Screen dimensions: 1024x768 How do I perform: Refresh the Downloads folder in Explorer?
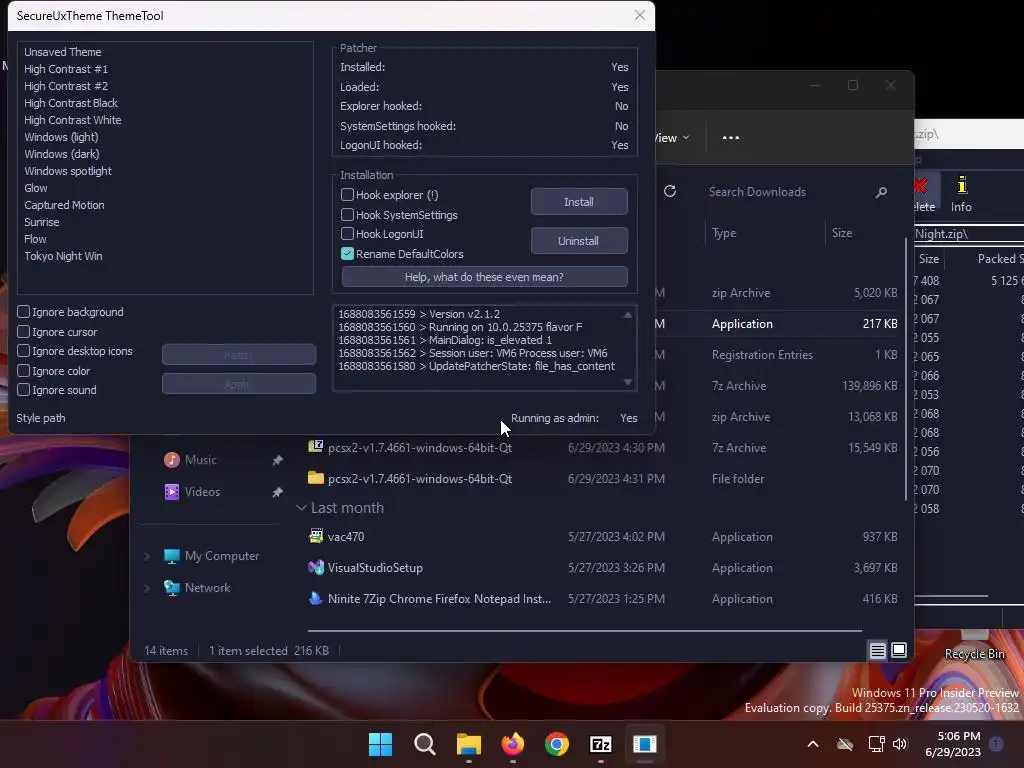tap(670, 191)
